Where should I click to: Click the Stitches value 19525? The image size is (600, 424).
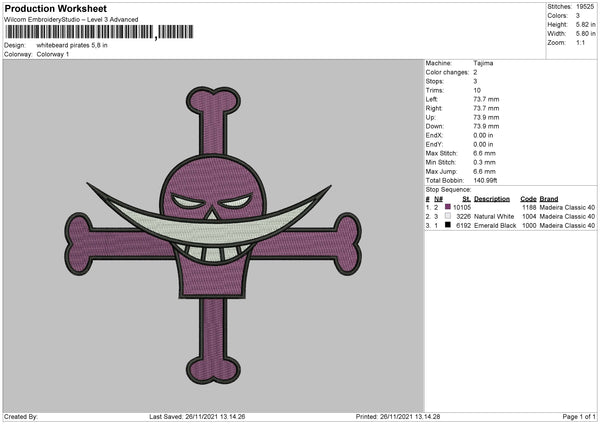pos(585,7)
